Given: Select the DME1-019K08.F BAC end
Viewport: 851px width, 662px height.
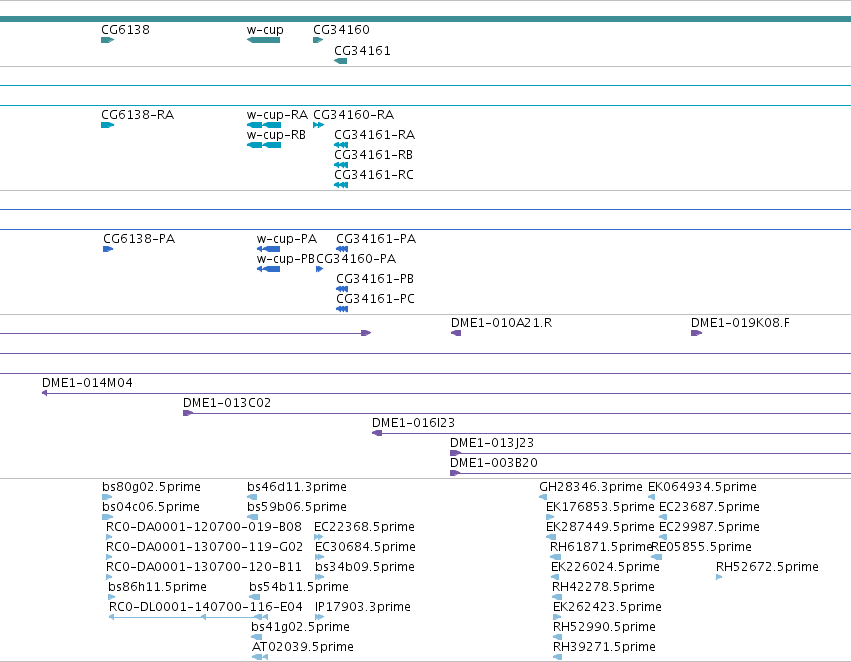Looking at the screenshot, I should pyautogui.click(x=740, y=323).
